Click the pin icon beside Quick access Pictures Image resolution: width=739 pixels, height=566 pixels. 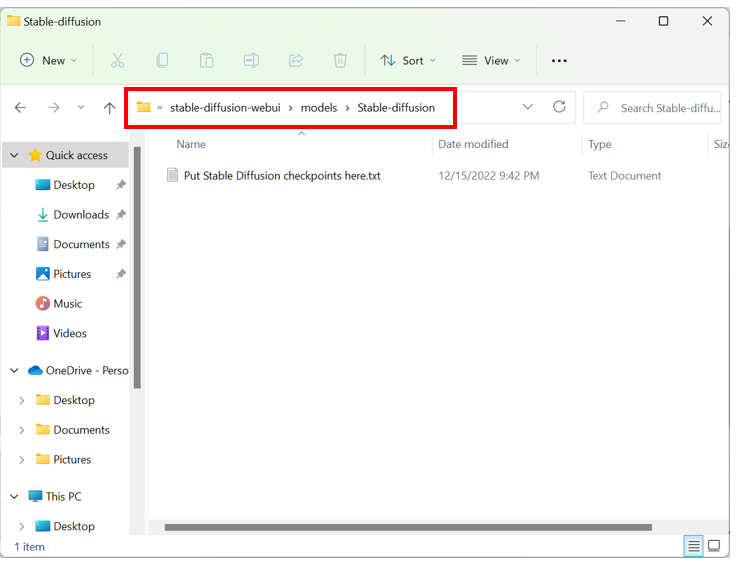121,274
